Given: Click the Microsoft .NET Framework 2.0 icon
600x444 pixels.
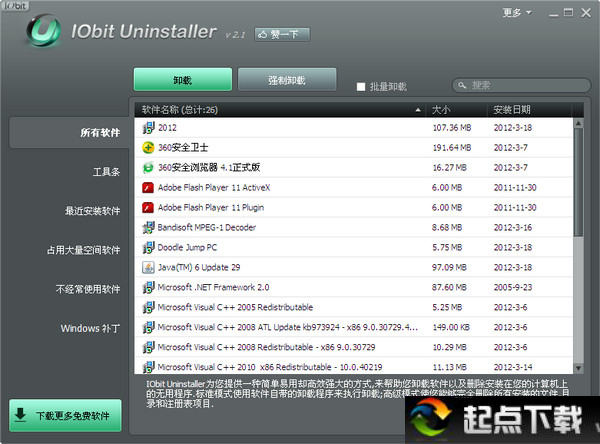Looking at the screenshot, I should pyautogui.click(x=148, y=287).
